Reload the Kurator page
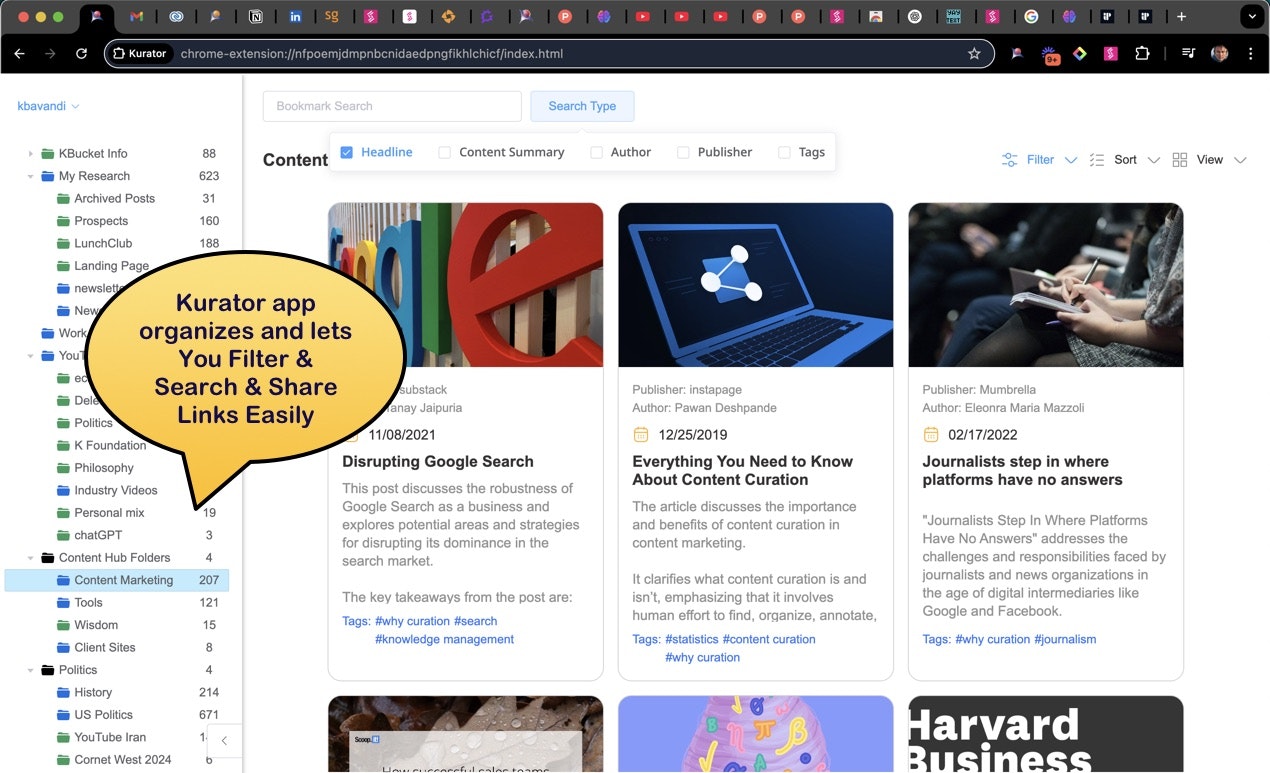Viewport: 1270px width, 773px height. (x=82, y=54)
